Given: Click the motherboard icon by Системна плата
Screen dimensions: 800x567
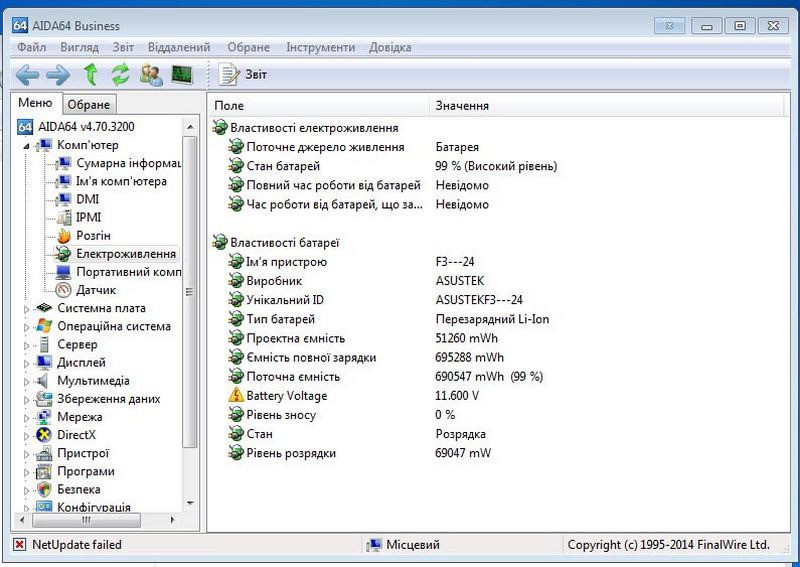Looking at the screenshot, I should 44,308.
